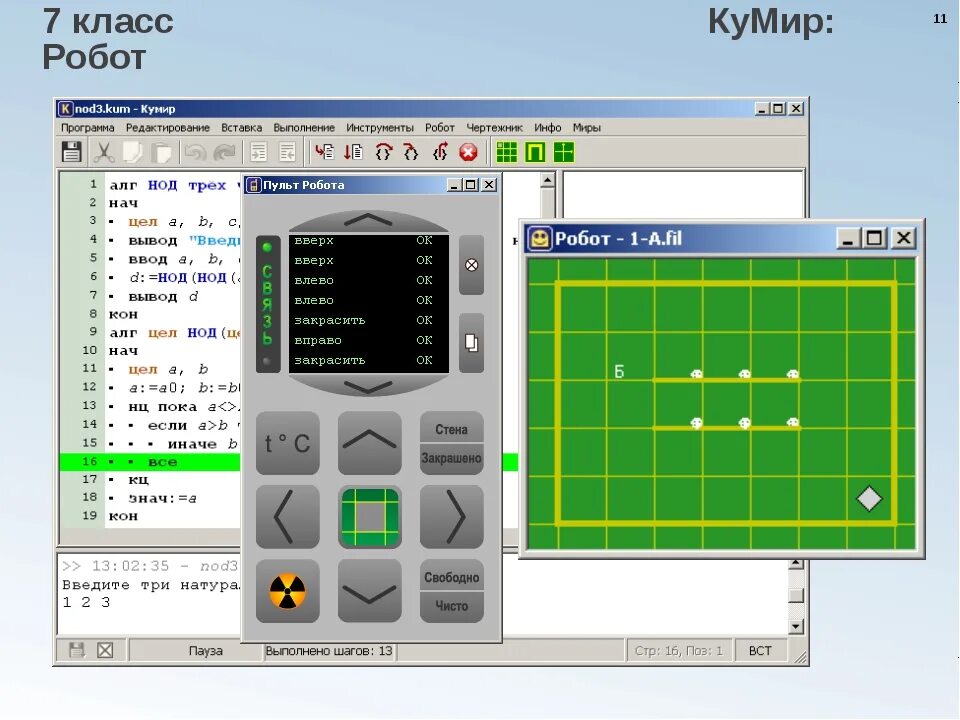Click the white diamond robot on the field

pos(869,499)
